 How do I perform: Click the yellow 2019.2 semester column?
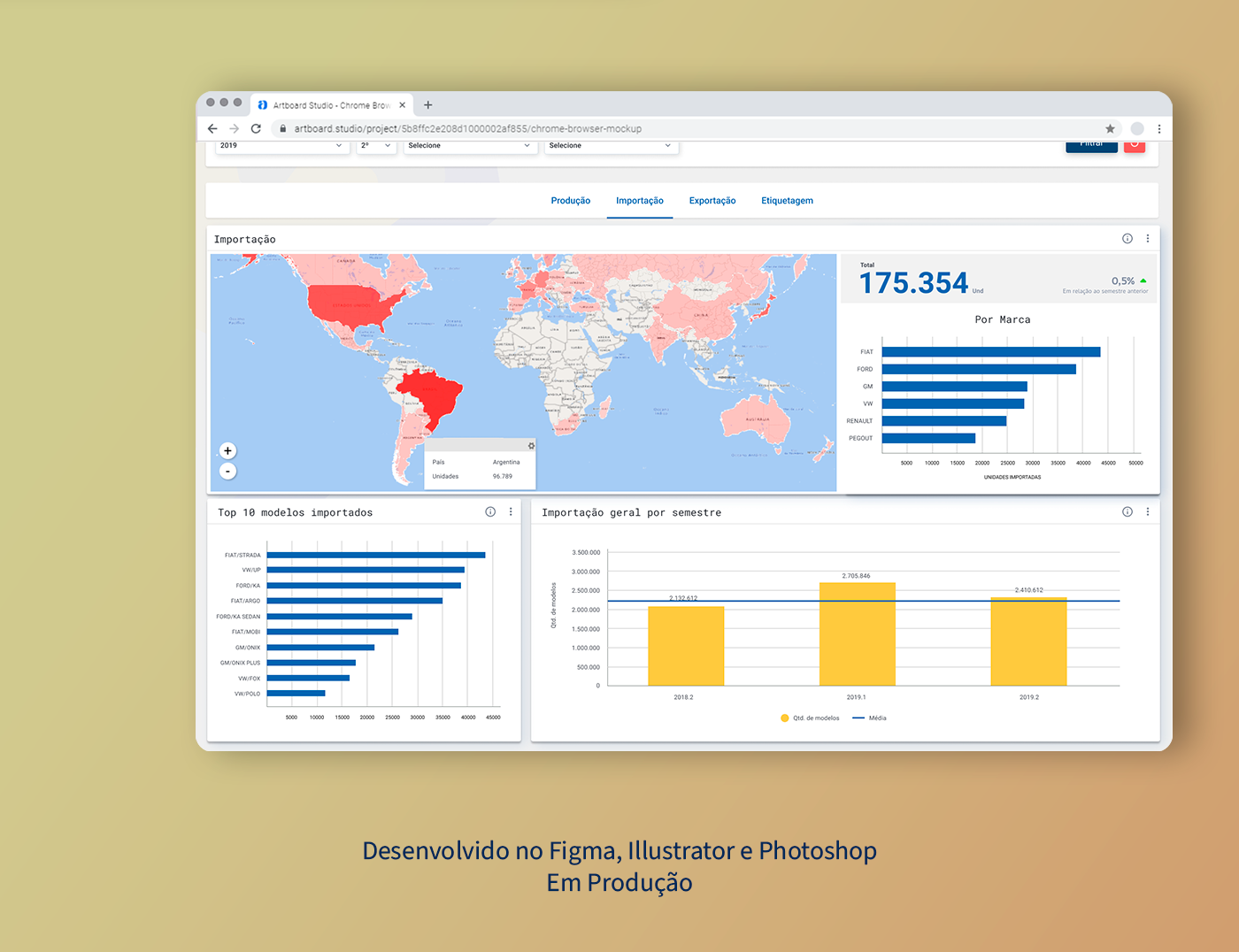tap(1028, 641)
